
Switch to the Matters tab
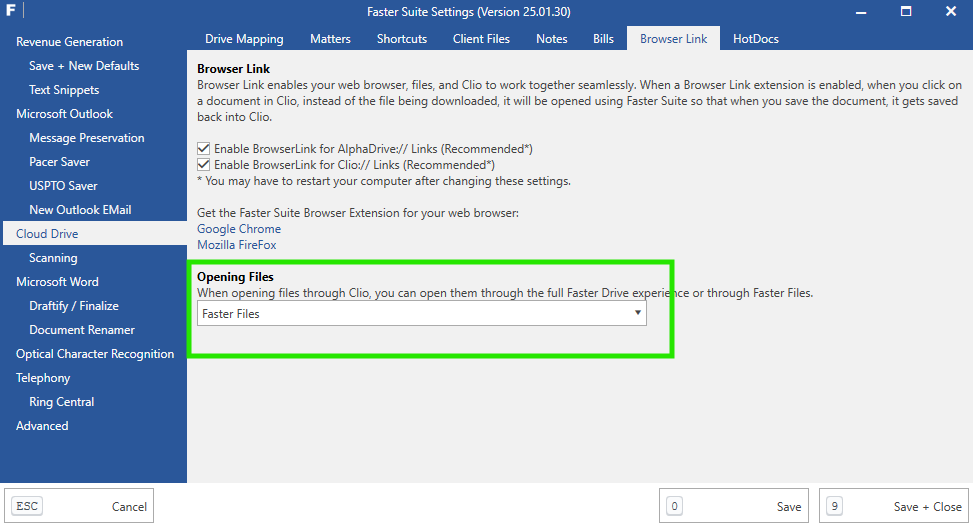coord(330,38)
